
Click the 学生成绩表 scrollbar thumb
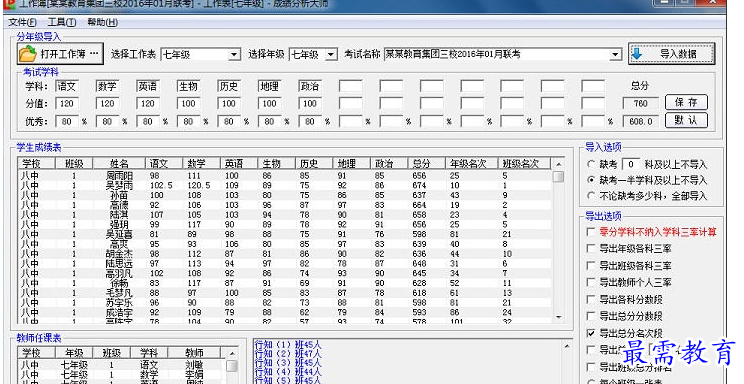[559, 177]
